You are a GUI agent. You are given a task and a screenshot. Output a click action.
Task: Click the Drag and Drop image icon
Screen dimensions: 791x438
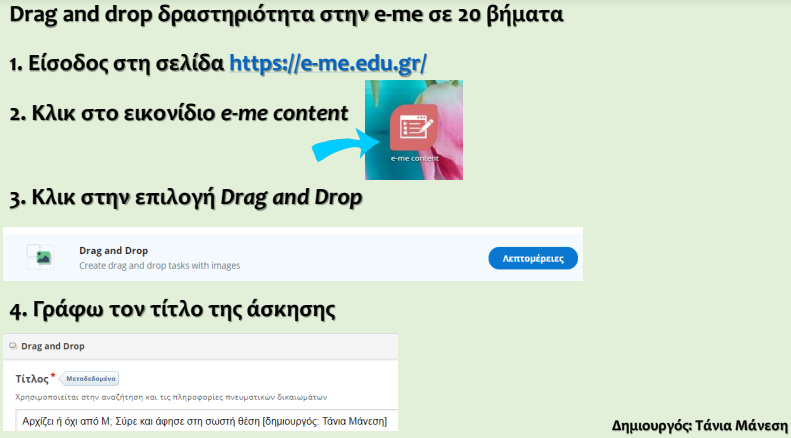pyautogui.click(x=40, y=257)
